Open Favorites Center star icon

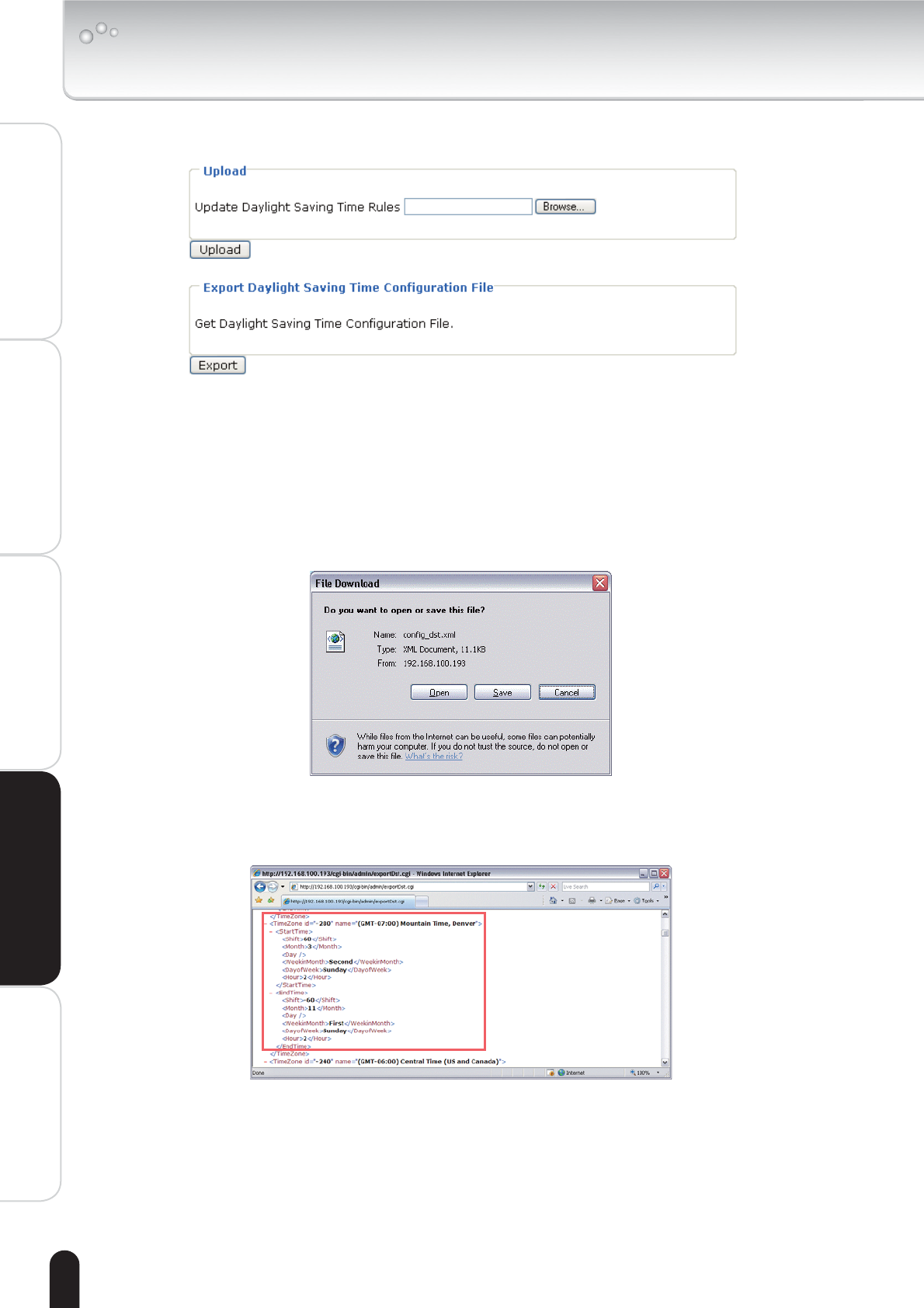click(x=259, y=900)
